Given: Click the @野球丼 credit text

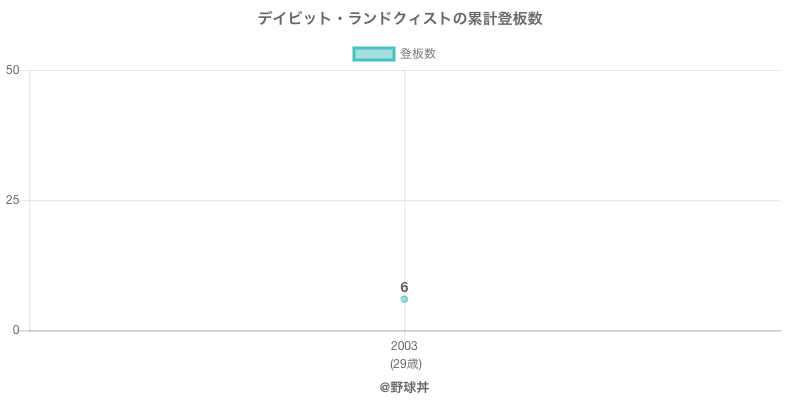Looking at the screenshot, I should coord(404,387).
